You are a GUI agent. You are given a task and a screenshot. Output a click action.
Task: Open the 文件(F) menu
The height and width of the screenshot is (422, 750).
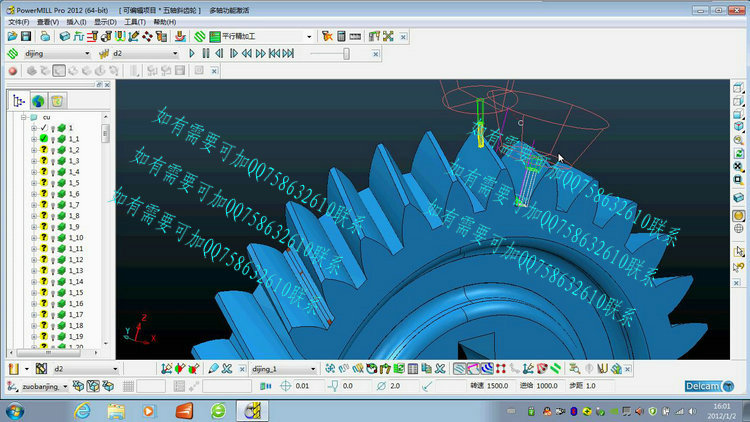pyautogui.click(x=19, y=22)
